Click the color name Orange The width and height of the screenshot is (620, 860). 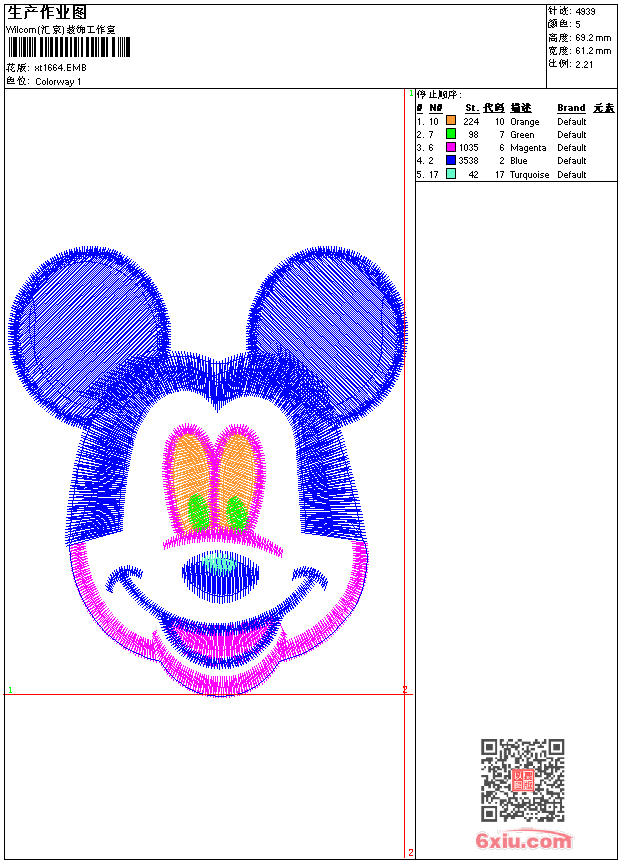tap(525, 122)
